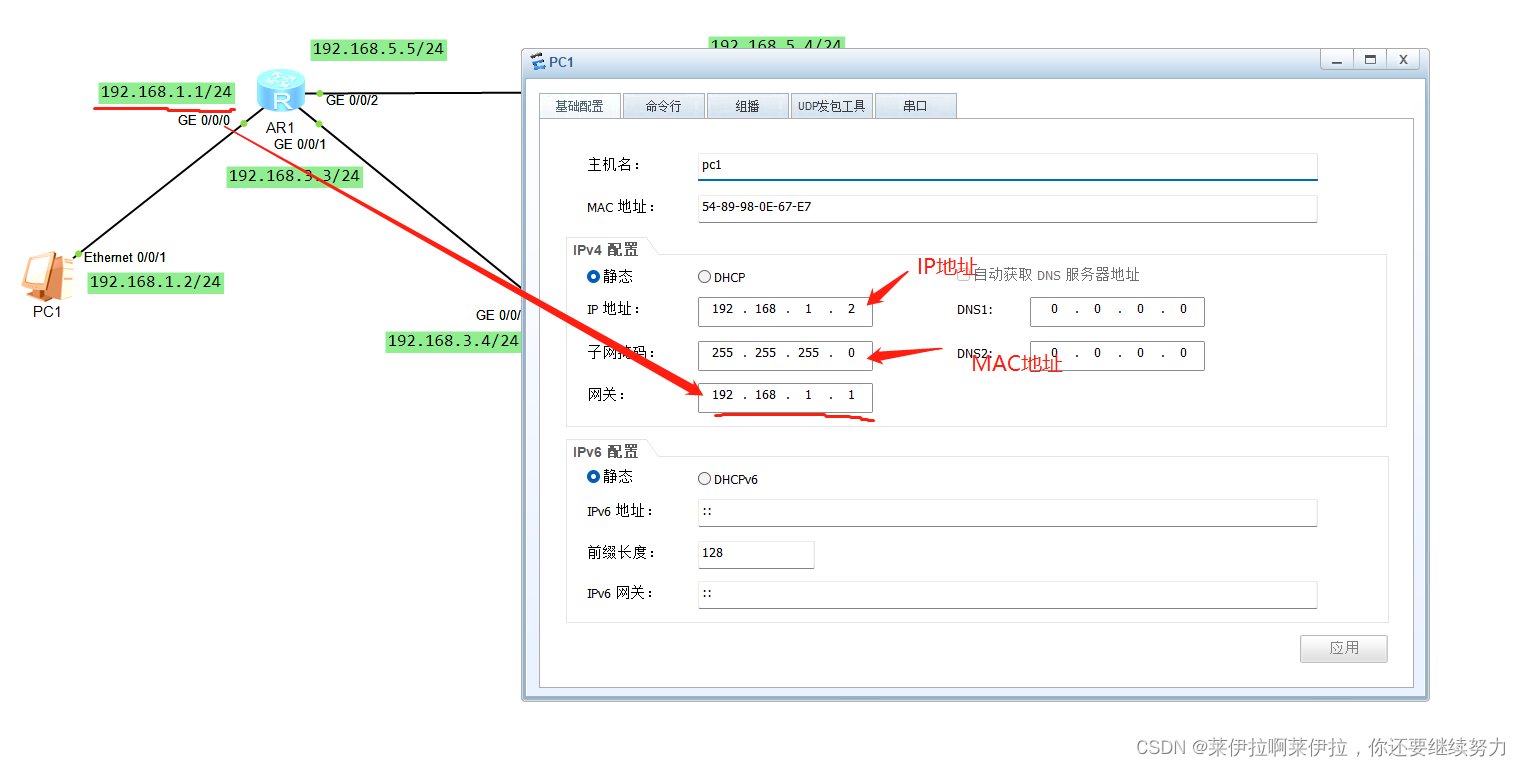Image resolution: width=1520 pixels, height=766 pixels.
Task: Click the IPv6 地址 input field
Action: point(1007,512)
